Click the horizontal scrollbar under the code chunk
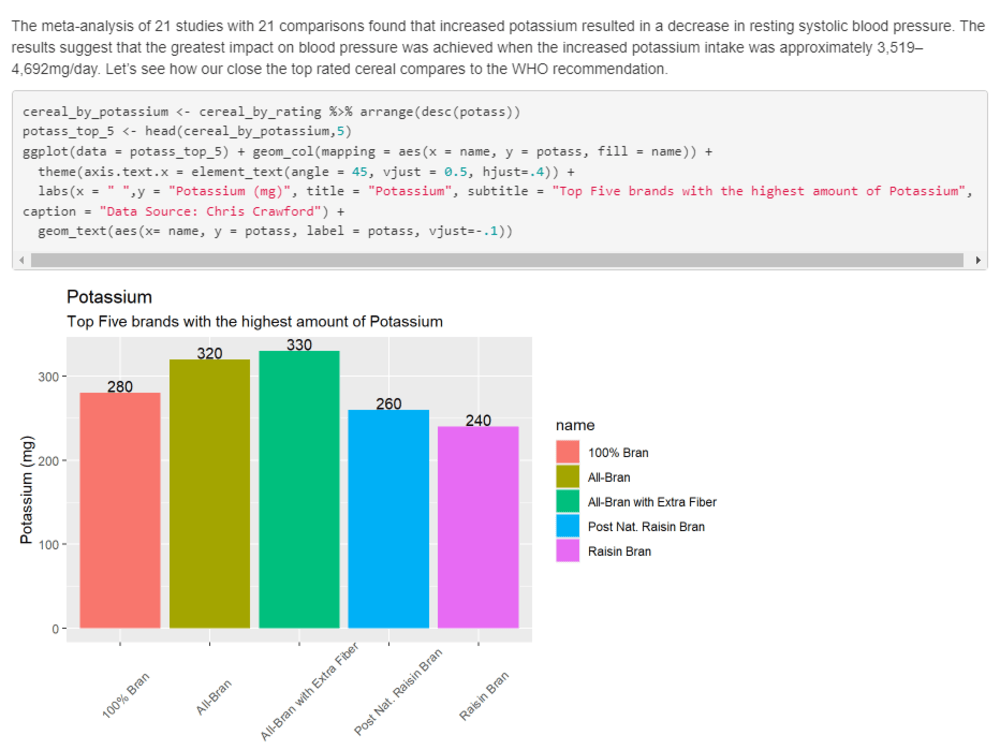The height and width of the screenshot is (750, 1000). [500, 259]
